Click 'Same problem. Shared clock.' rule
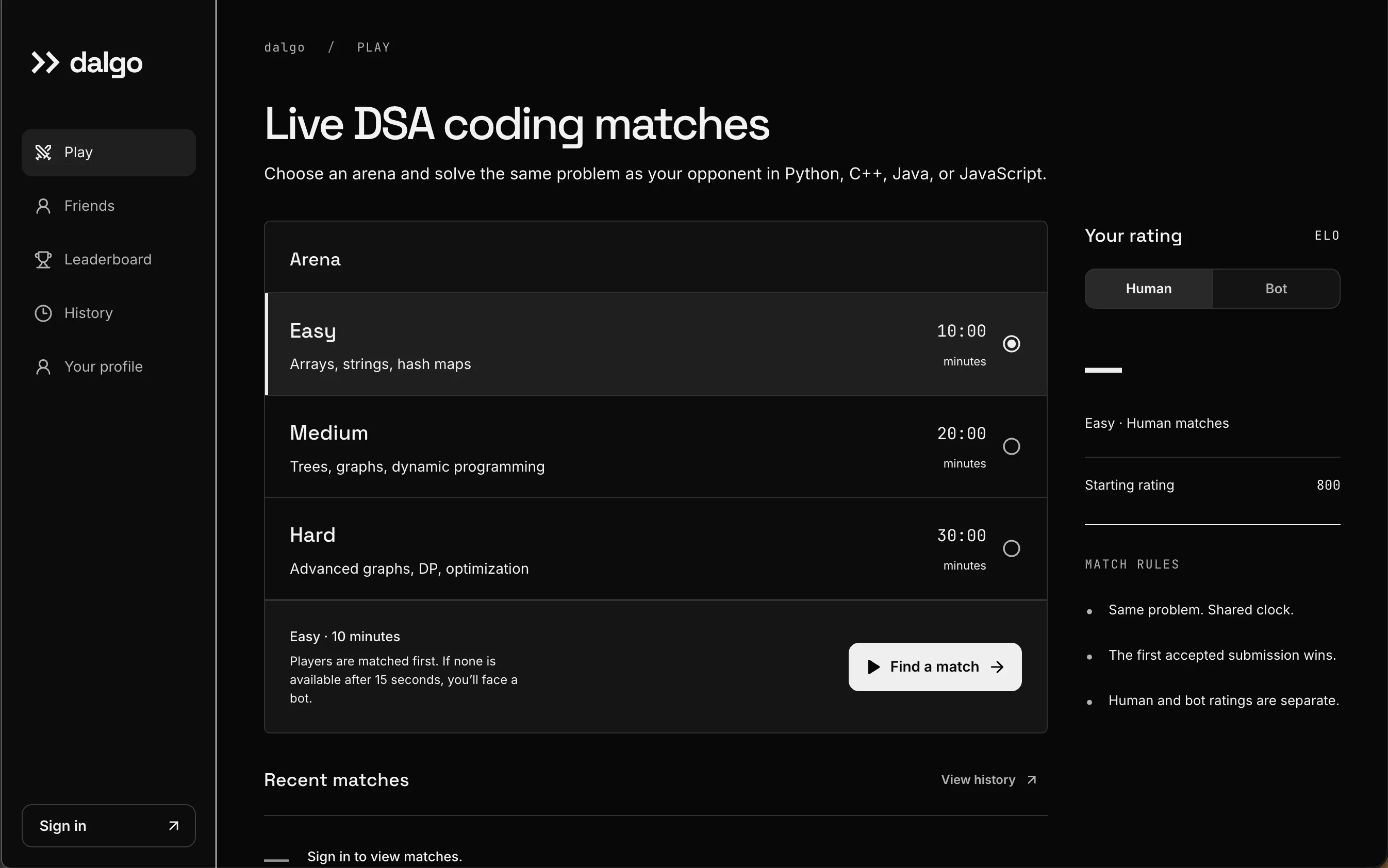Image resolution: width=1388 pixels, height=868 pixels. pos(1201,610)
